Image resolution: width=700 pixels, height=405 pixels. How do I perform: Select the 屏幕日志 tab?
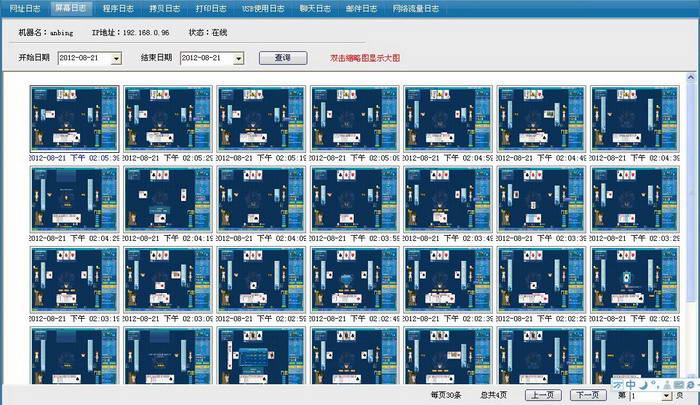coord(70,8)
